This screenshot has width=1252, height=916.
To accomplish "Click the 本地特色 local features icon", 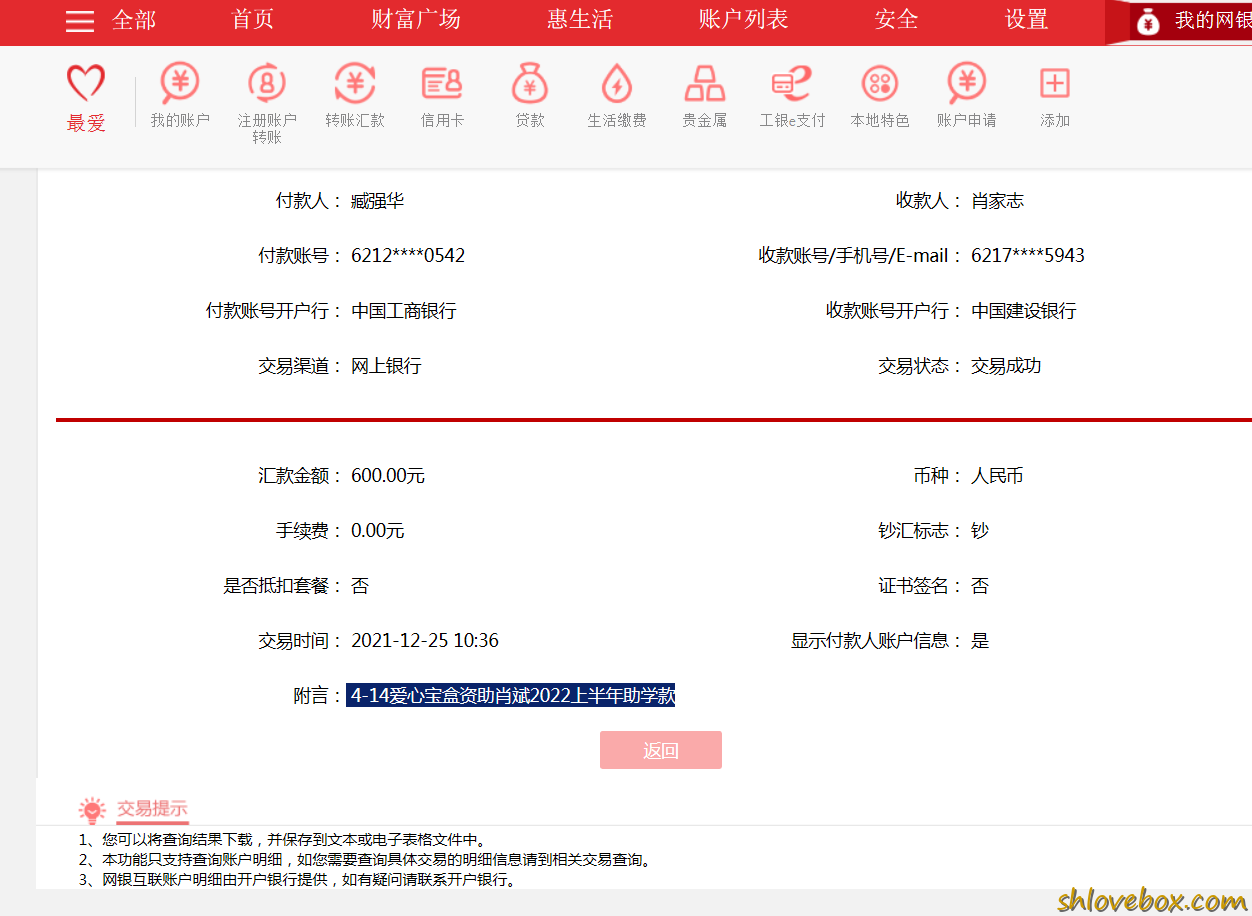I will 880,83.
